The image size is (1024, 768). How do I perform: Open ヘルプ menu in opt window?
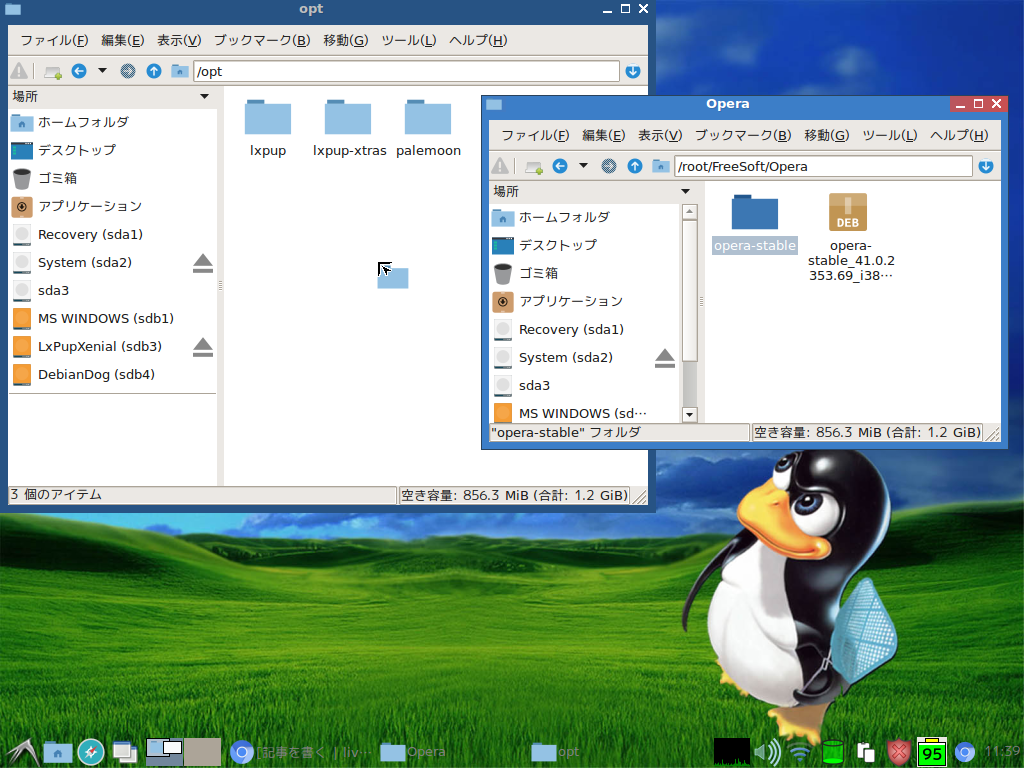(x=478, y=40)
